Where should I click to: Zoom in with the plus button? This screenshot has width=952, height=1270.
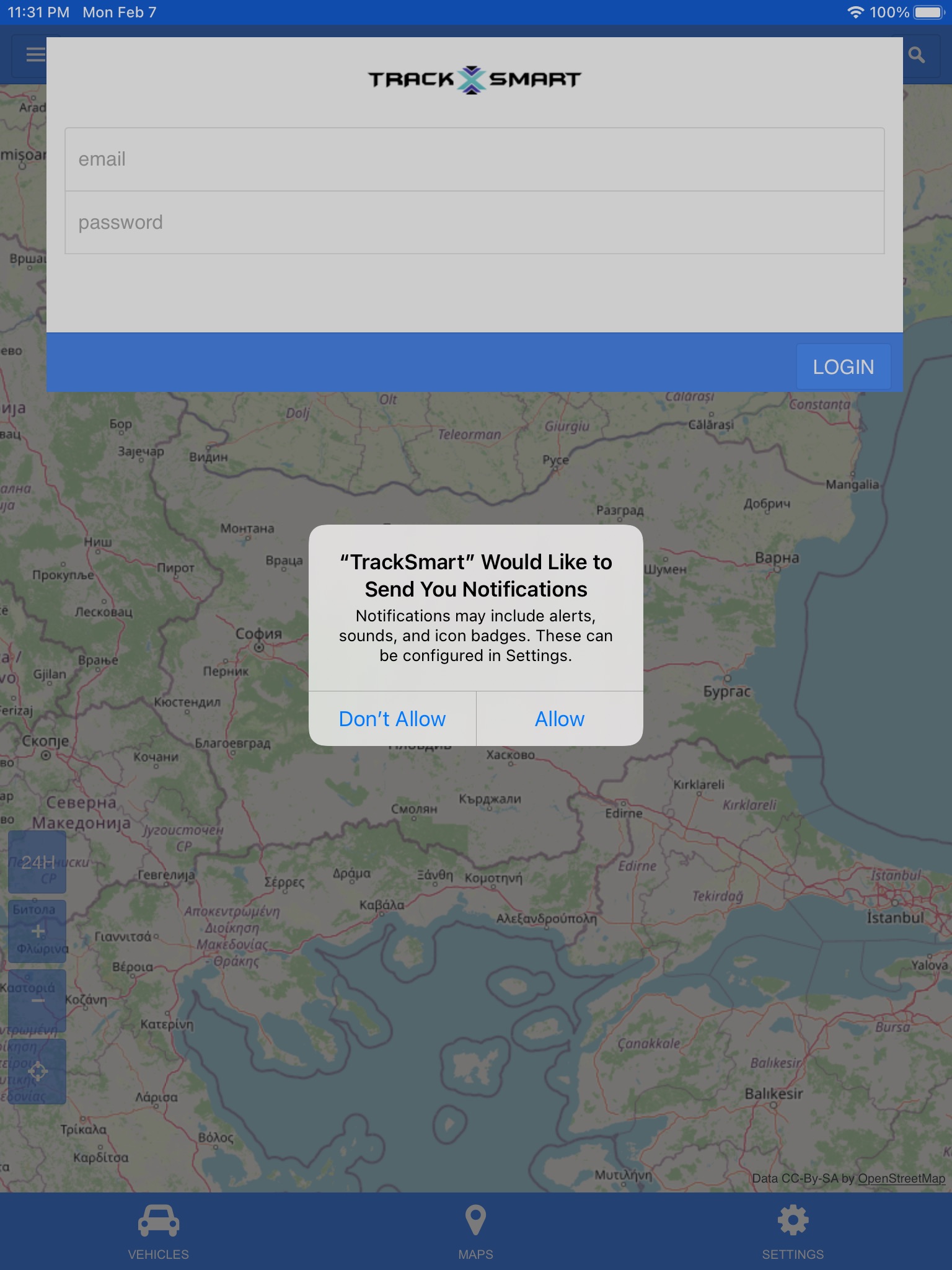coord(37,931)
